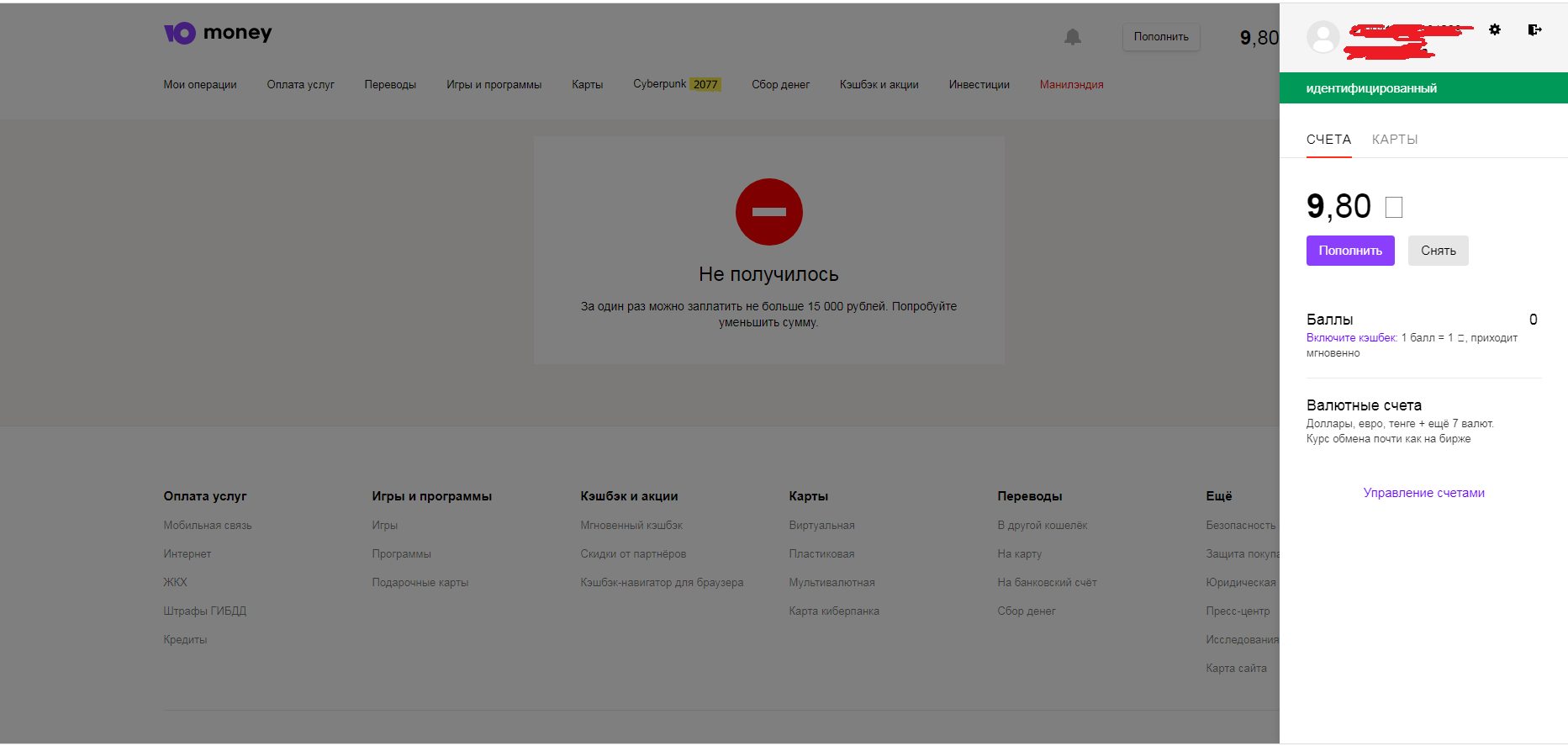Open notifications bell icon
Viewport: 1568px width, 746px height.
pyautogui.click(x=1072, y=37)
